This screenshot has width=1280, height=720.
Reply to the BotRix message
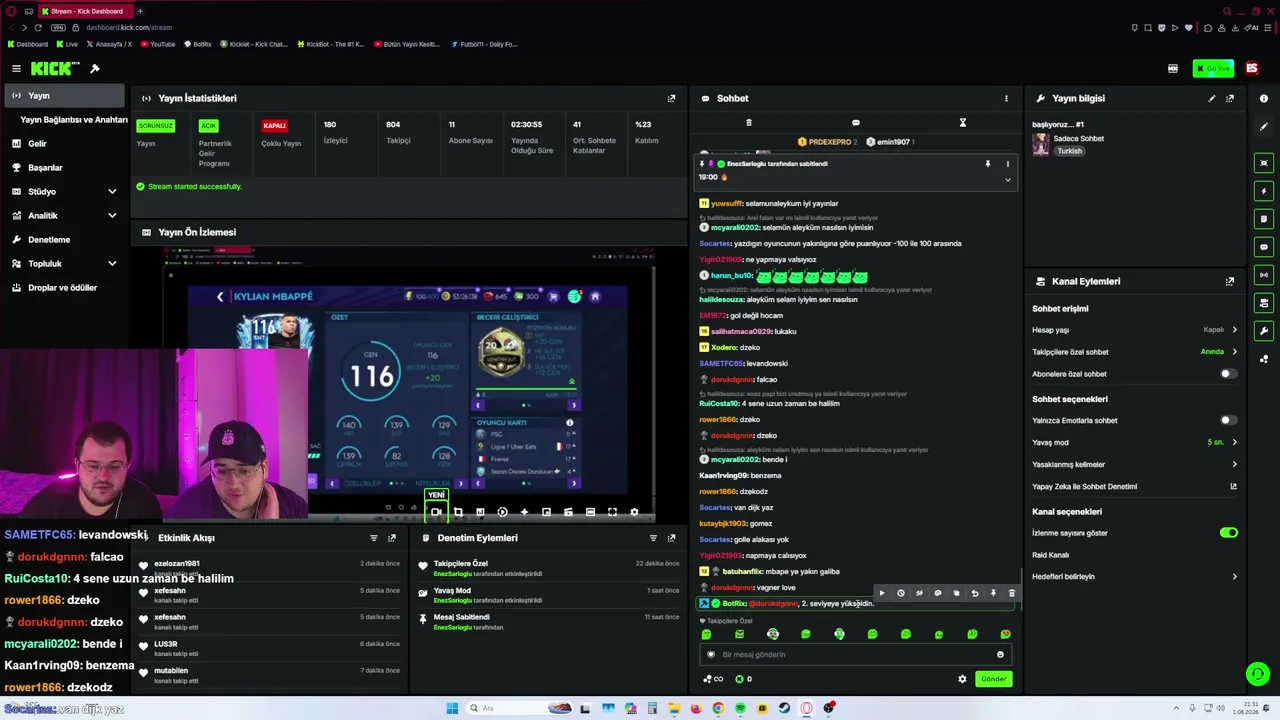975,593
